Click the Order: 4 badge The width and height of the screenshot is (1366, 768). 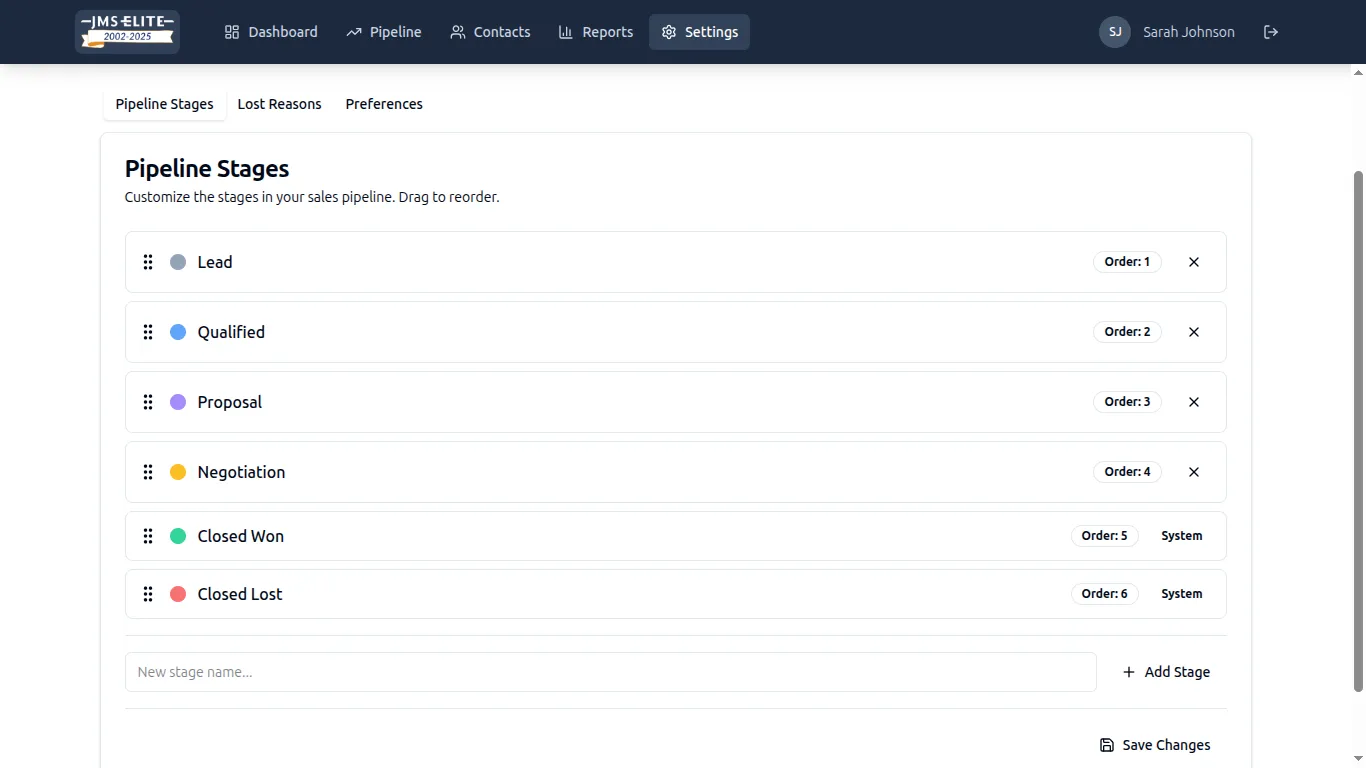point(1127,472)
